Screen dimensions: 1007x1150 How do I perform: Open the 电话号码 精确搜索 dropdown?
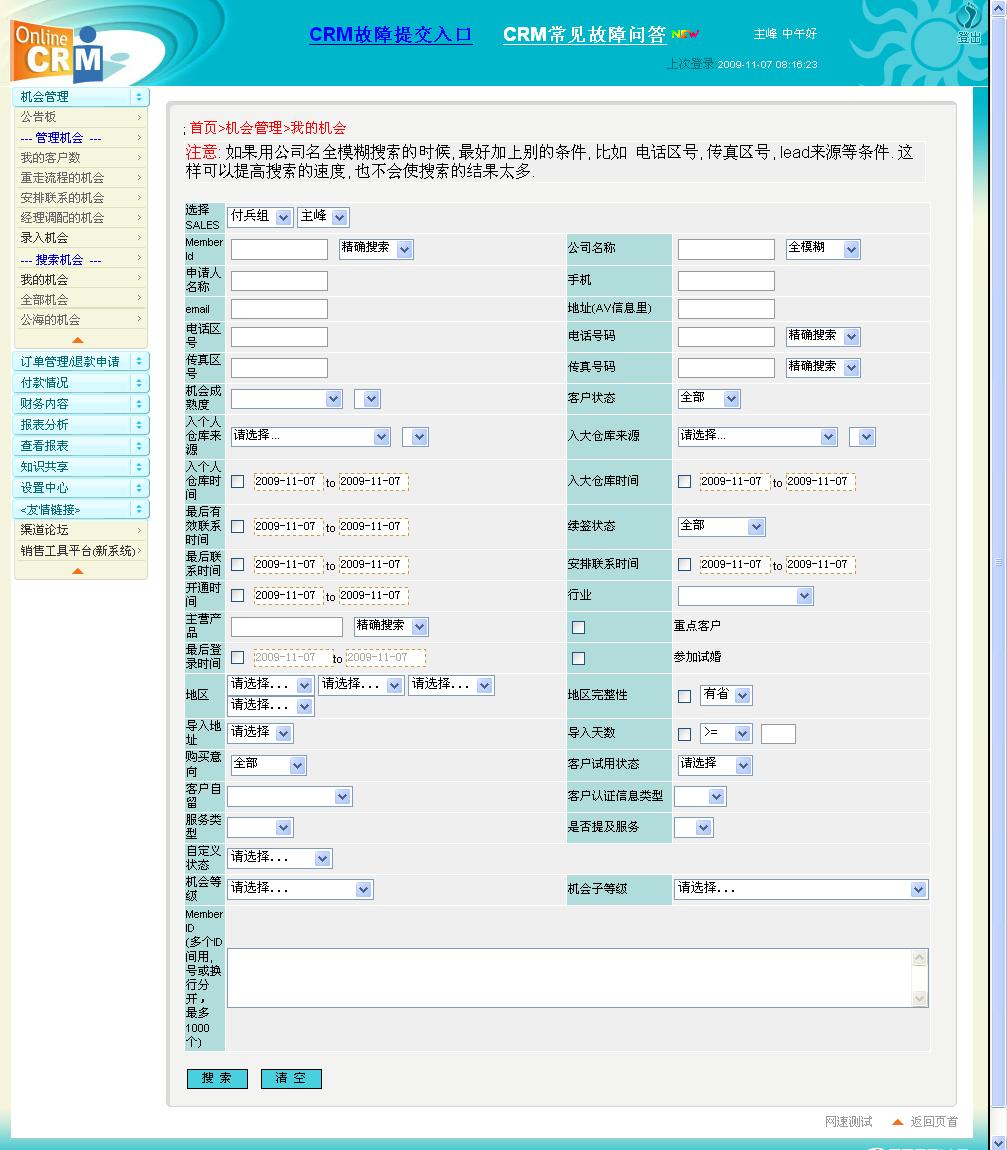[x=823, y=337]
